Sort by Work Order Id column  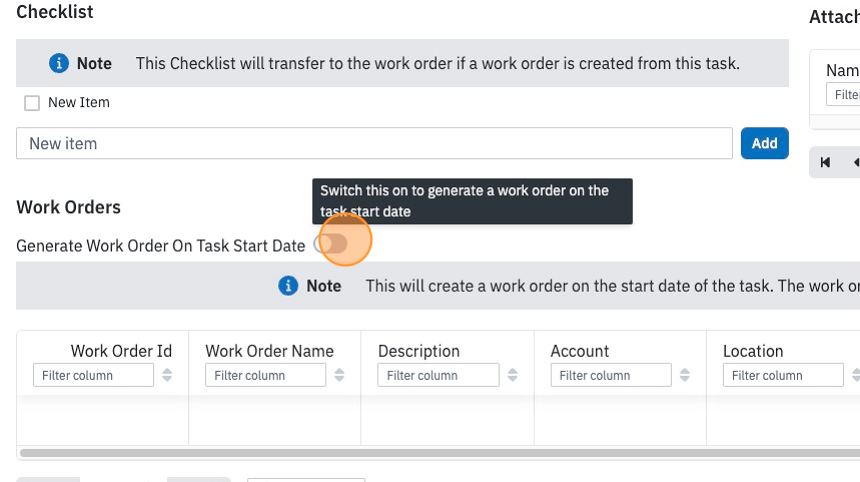click(x=167, y=375)
